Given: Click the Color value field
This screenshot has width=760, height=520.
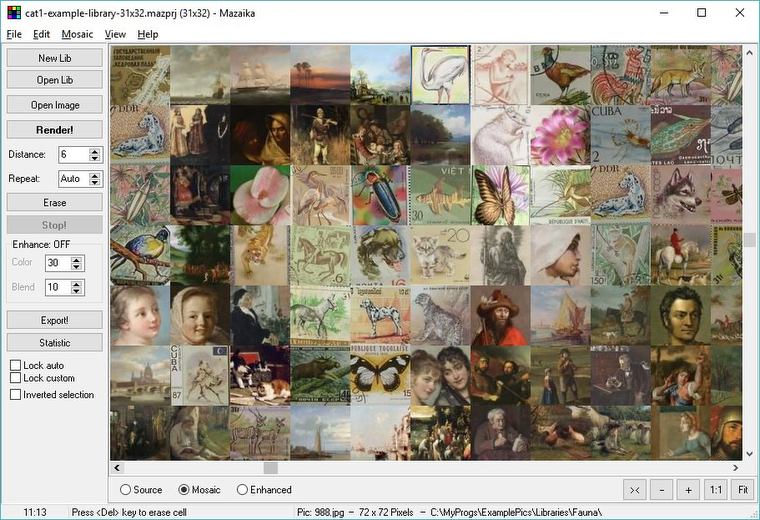Looking at the screenshot, I should 58,263.
